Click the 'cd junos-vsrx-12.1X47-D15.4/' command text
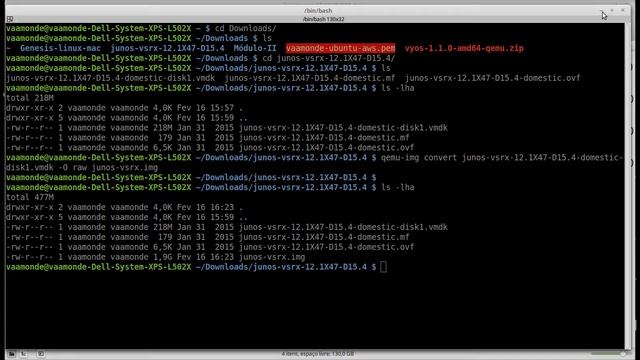 [x=329, y=58]
